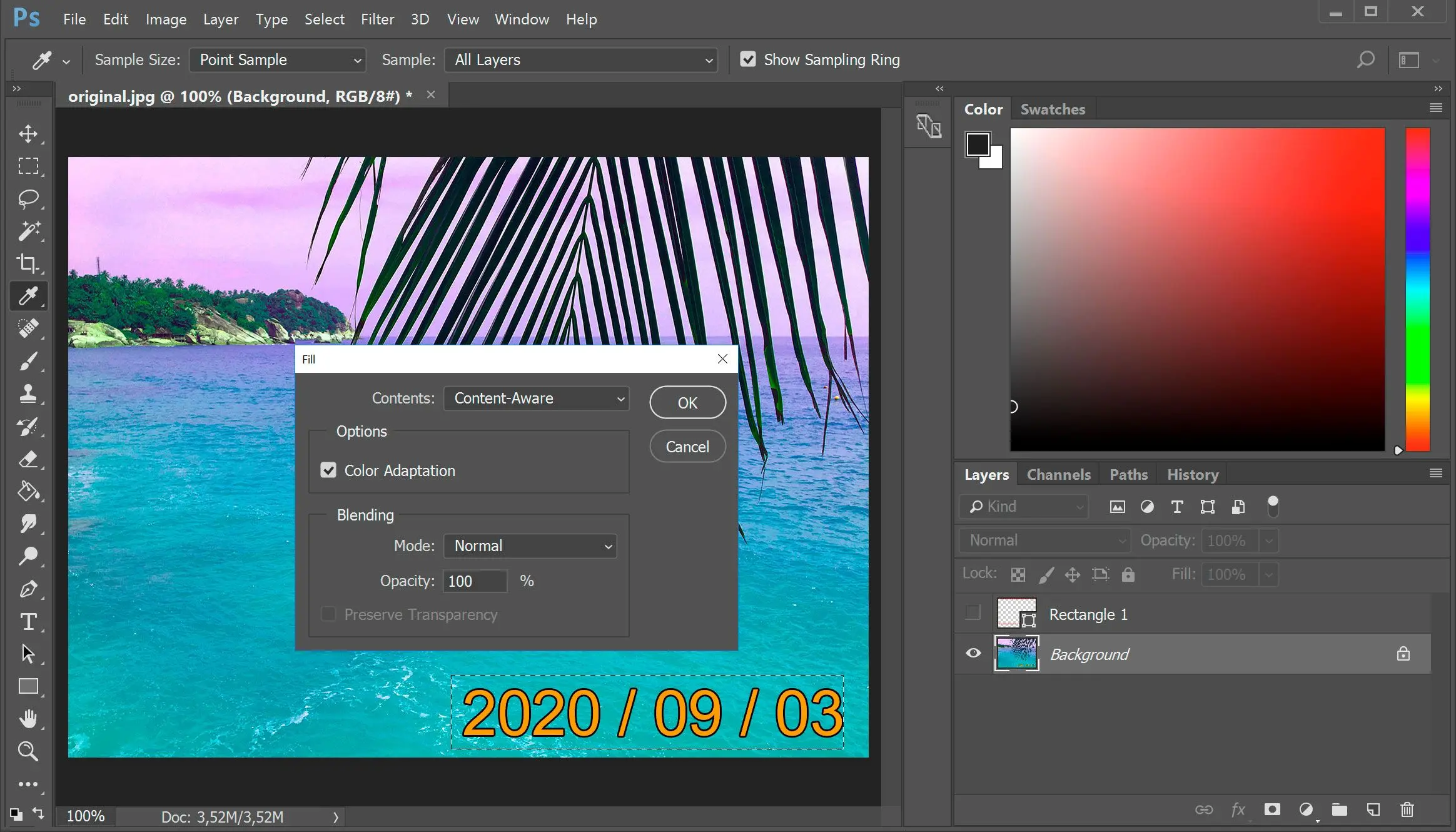Switch to the Swatches tab
Screen dimensions: 1456x832
(1053, 109)
